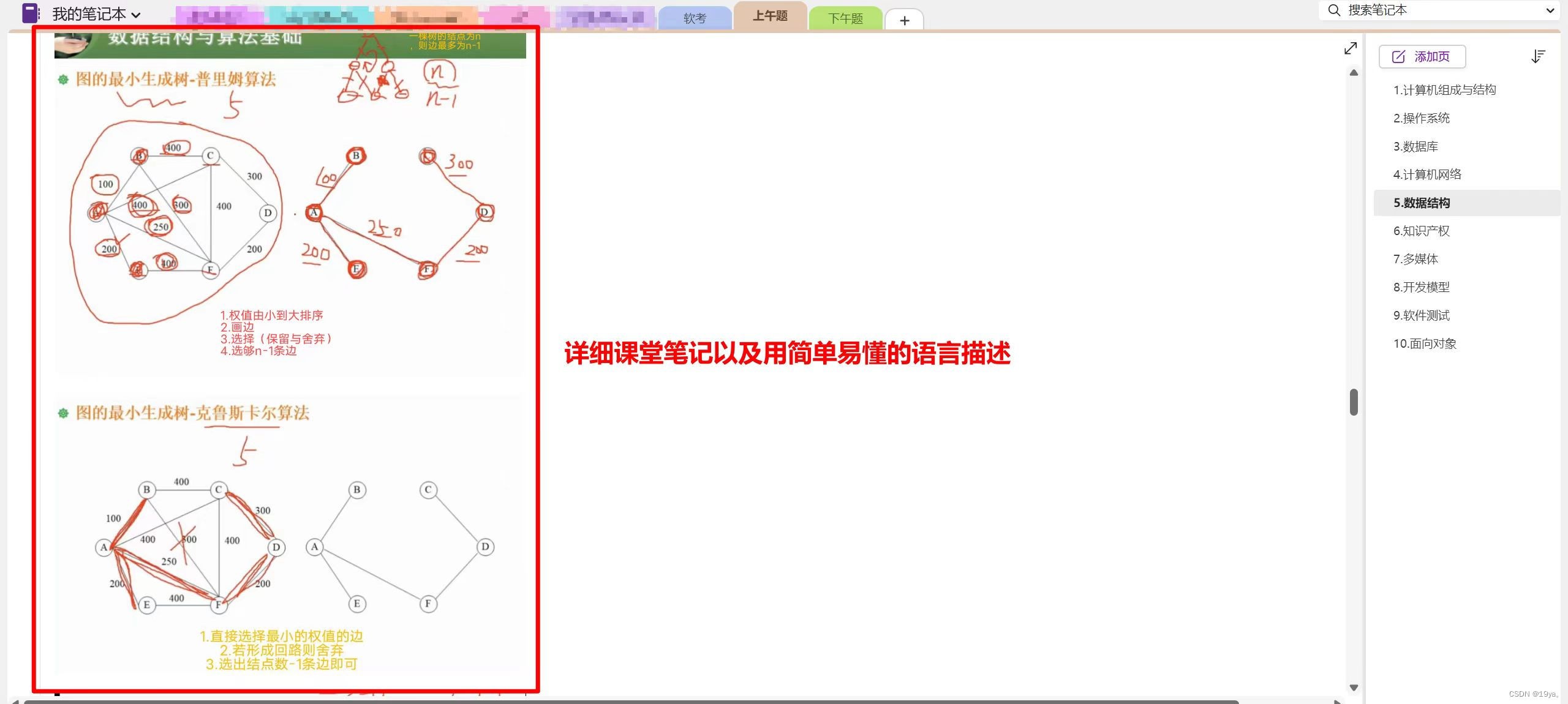Click the vertical scrollbar thumb

pyautogui.click(x=1354, y=402)
